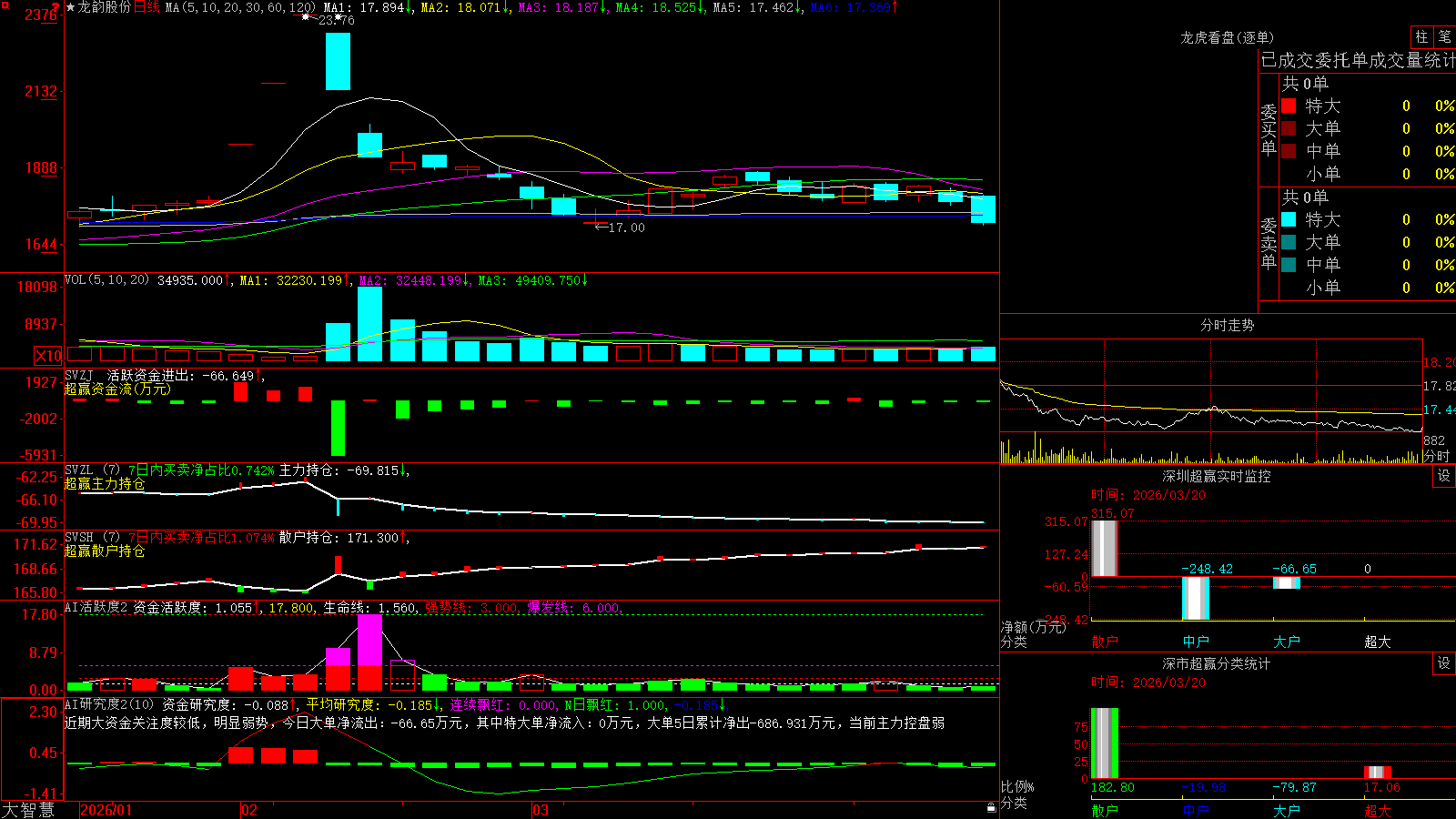Click the lock icon at chart bottom right
Screen dimensions: 1456x819
[991, 807]
